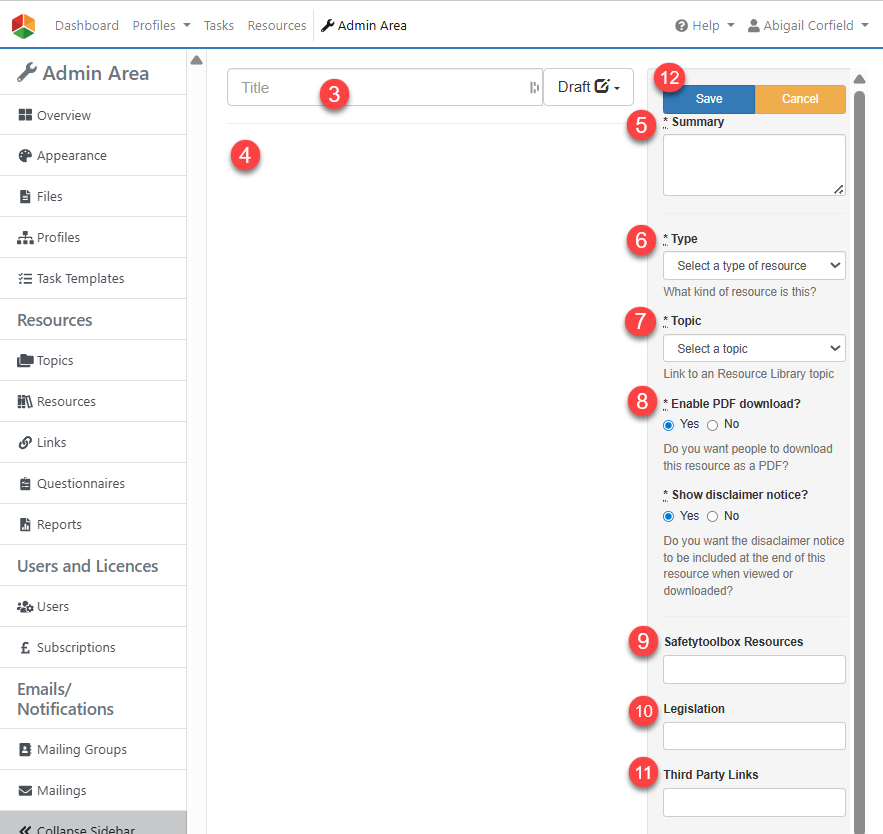
Task: Click the orange Cancel button
Action: [x=800, y=99]
